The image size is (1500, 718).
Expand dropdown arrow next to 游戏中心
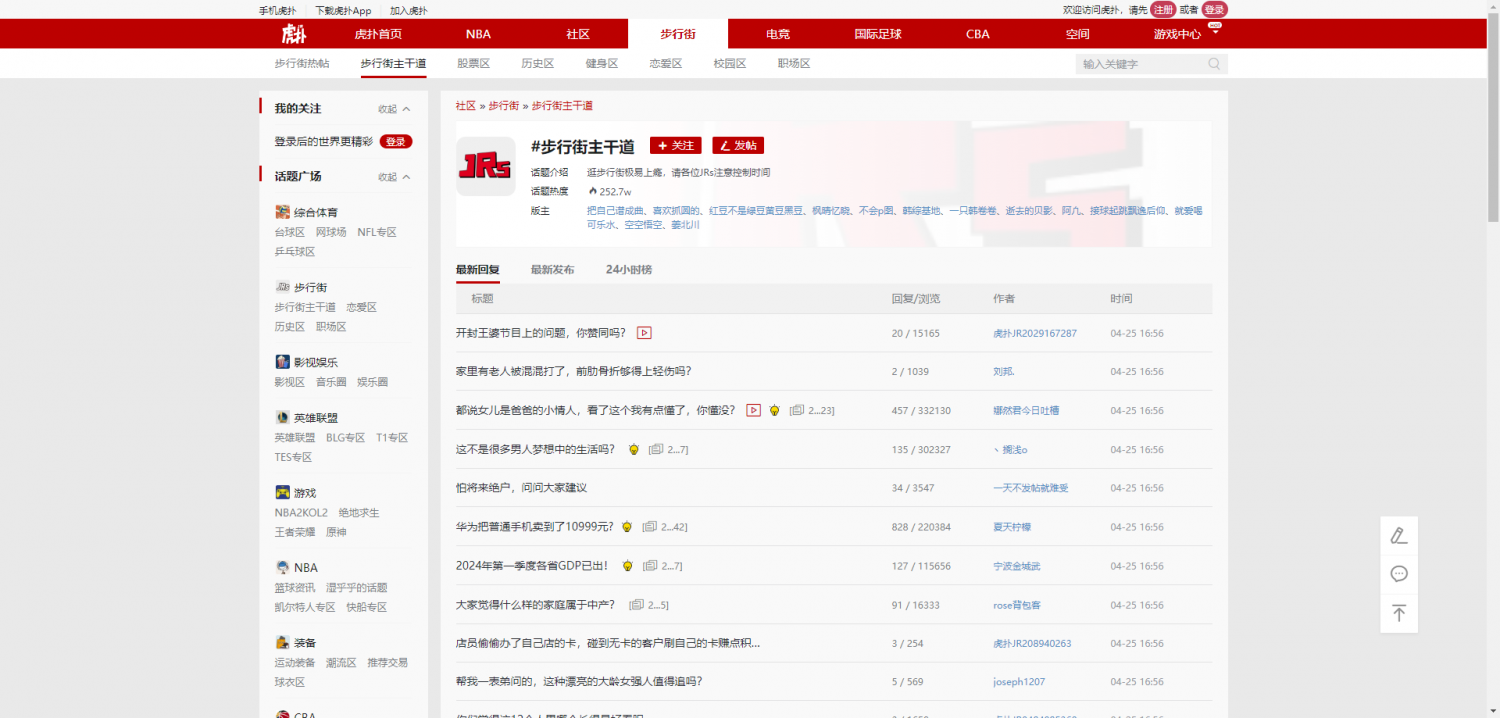point(1215,33)
